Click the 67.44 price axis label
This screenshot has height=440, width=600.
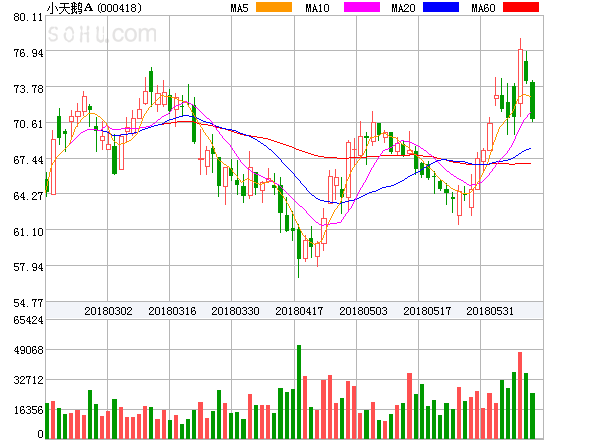tap(28, 160)
